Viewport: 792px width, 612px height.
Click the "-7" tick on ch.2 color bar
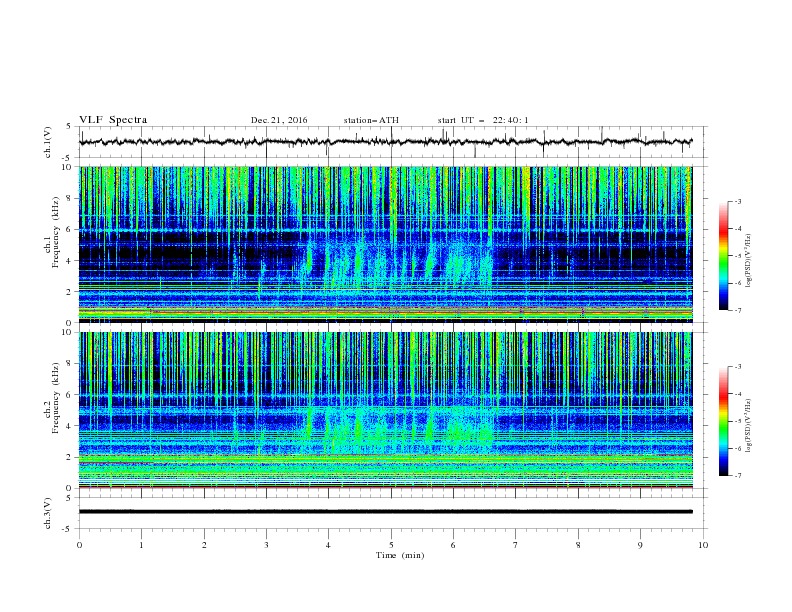click(737, 475)
